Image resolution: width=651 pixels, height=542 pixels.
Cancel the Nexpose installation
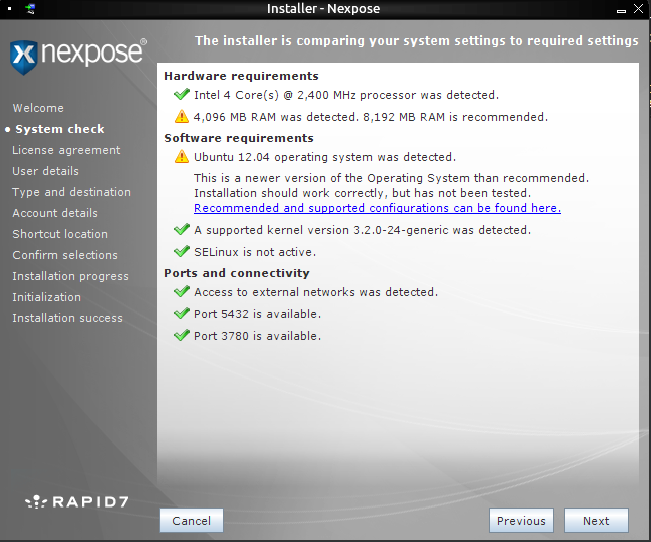pos(191,520)
